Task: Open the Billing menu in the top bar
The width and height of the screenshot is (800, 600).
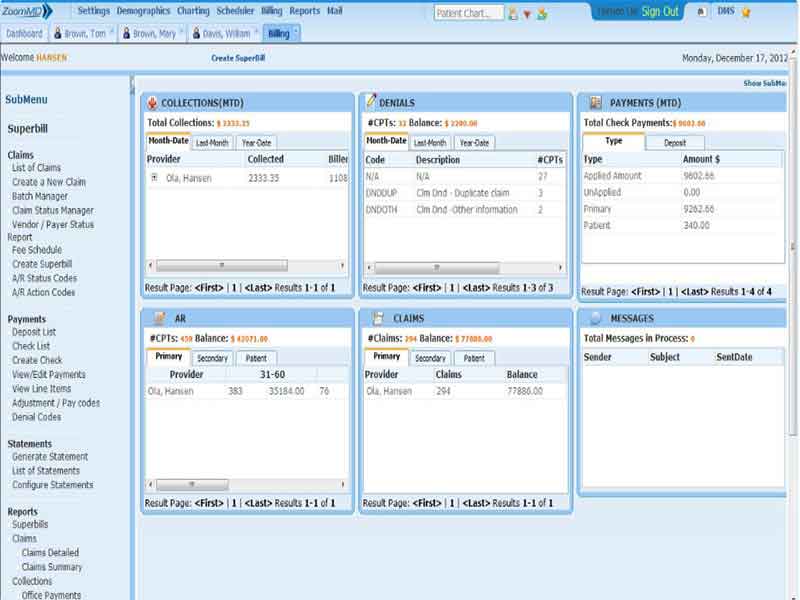Action: (x=271, y=11)
